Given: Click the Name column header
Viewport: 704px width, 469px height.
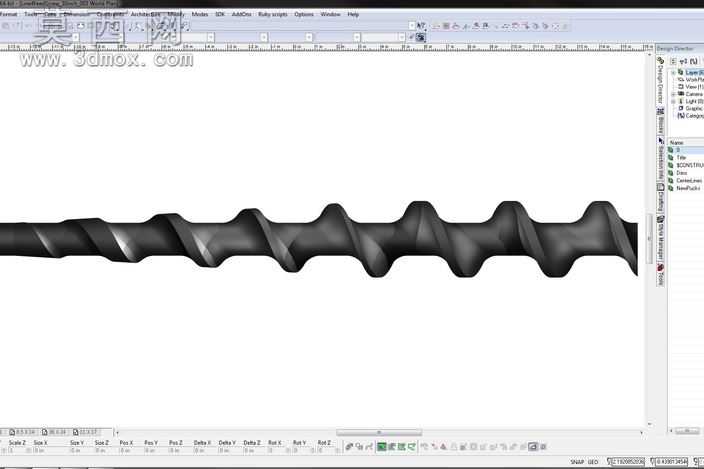Looking at the screenshot, I should pos(686,142).
